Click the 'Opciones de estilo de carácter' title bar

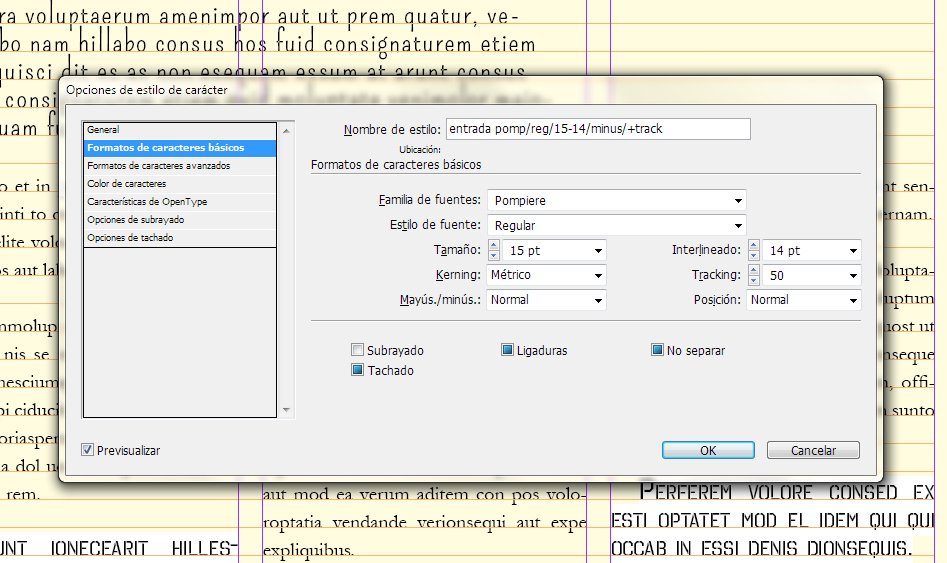point(471,90)
